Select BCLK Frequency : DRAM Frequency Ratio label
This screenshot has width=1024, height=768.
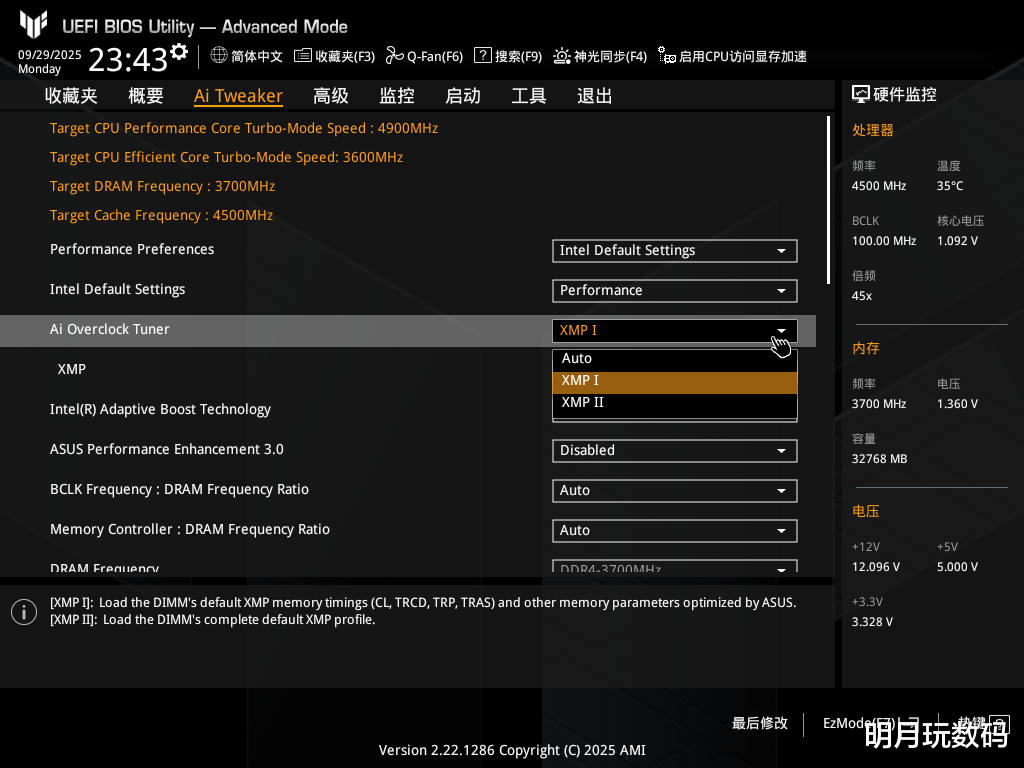[179, 489]
